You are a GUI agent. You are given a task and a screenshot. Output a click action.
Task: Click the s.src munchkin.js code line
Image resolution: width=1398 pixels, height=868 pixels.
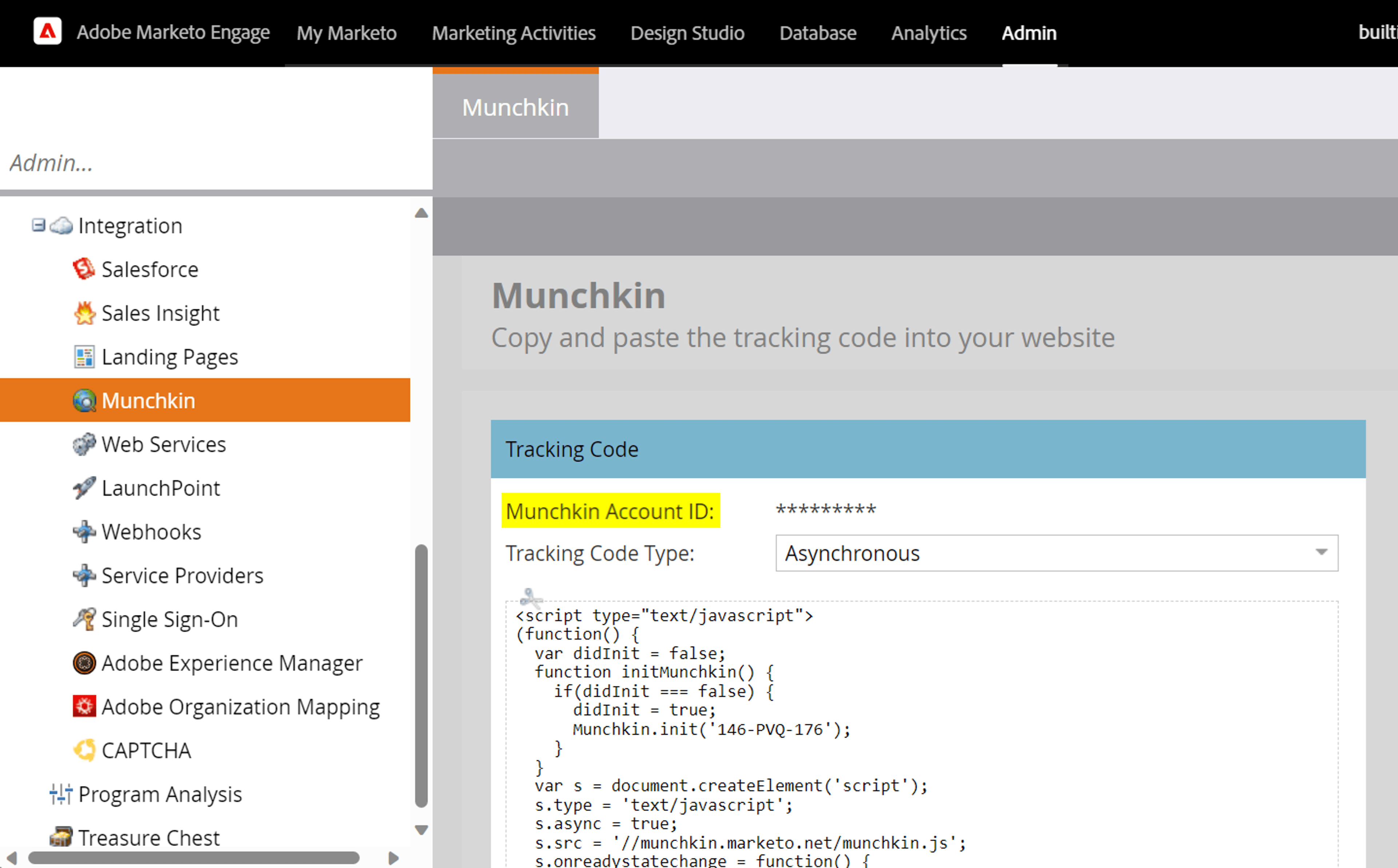coord(751,843)
